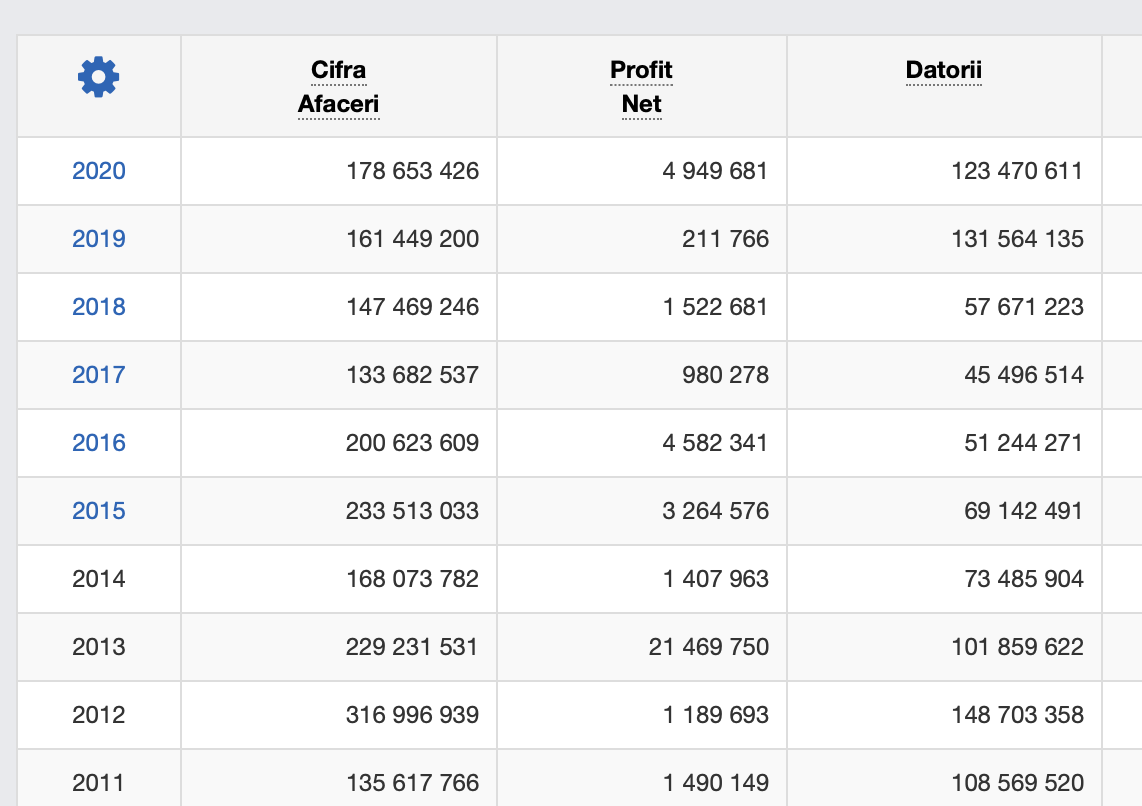The height and width of the screenshot is (806, 1142).
Task: Open the 2017 year link
Action: (99, 375)
